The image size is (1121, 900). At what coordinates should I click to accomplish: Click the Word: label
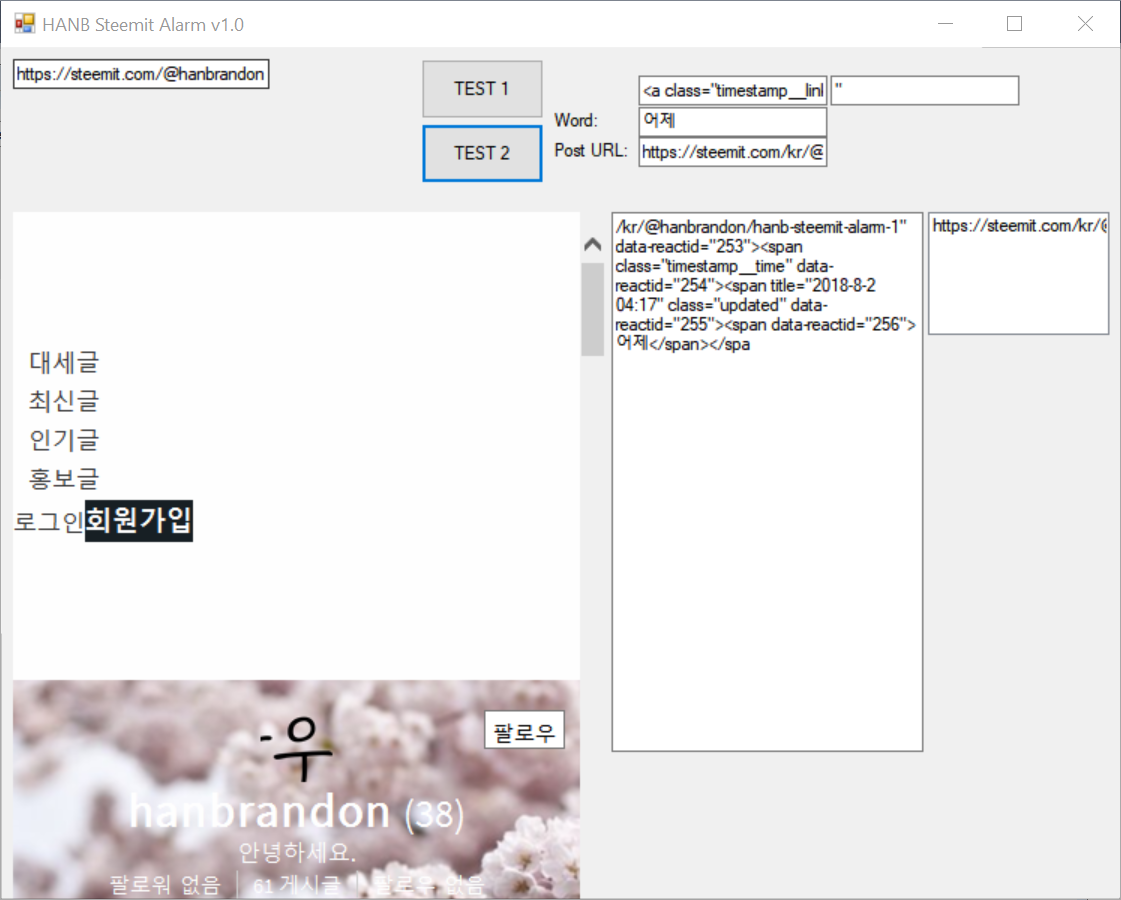(576, 121)
